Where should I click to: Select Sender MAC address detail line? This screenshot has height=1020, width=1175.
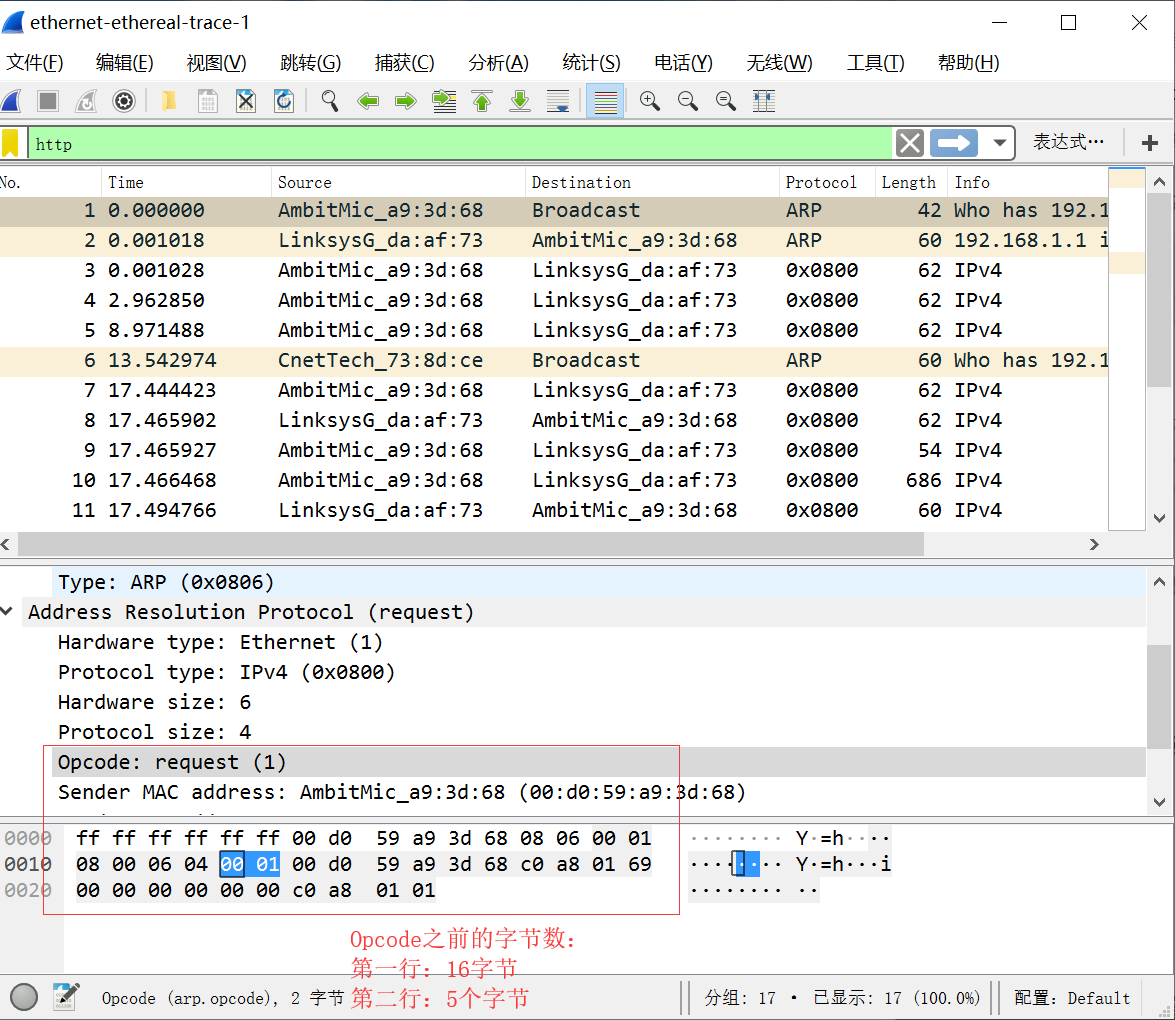pos(402,792)
